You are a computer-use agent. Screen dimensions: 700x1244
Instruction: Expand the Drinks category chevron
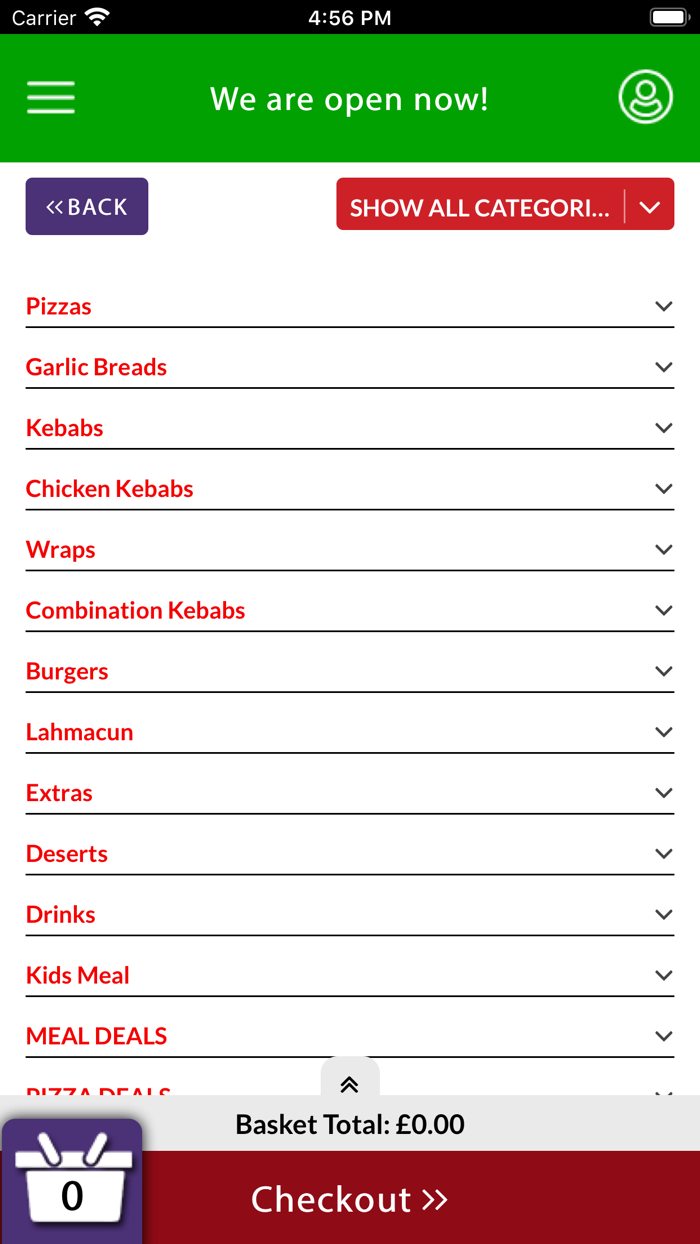click(664, 914)
